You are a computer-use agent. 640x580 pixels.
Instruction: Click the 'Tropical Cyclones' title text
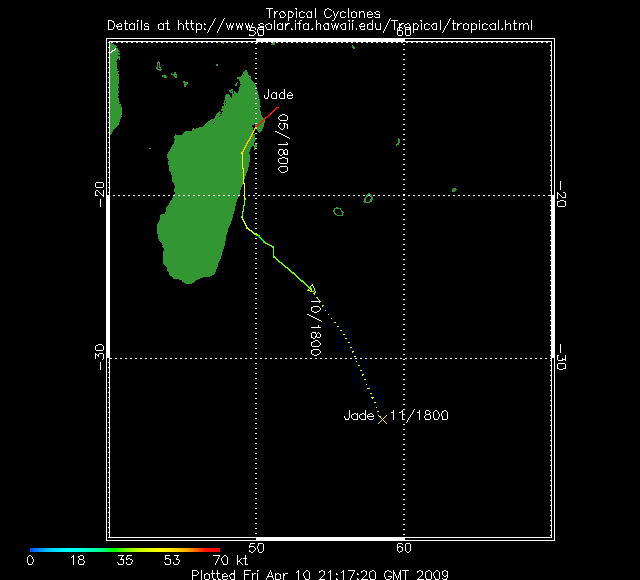coord(323,14)
